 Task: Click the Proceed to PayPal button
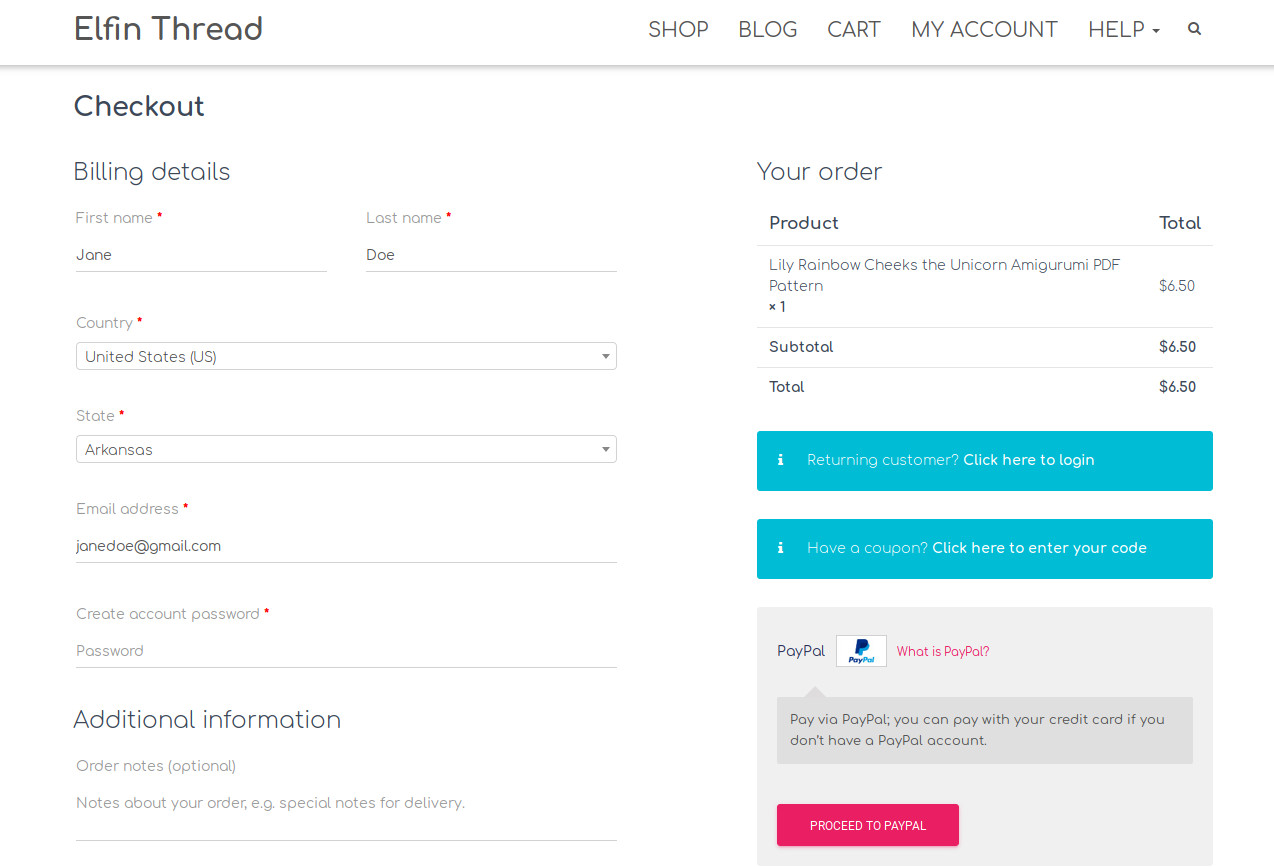point(868,825)
